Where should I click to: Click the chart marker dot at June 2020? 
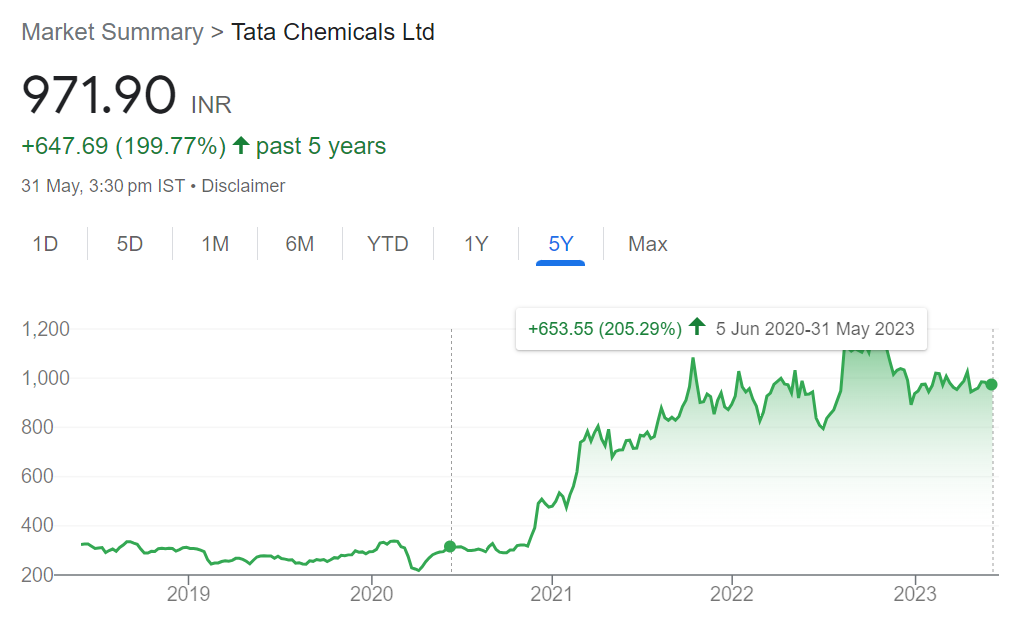tap(450, 546)
